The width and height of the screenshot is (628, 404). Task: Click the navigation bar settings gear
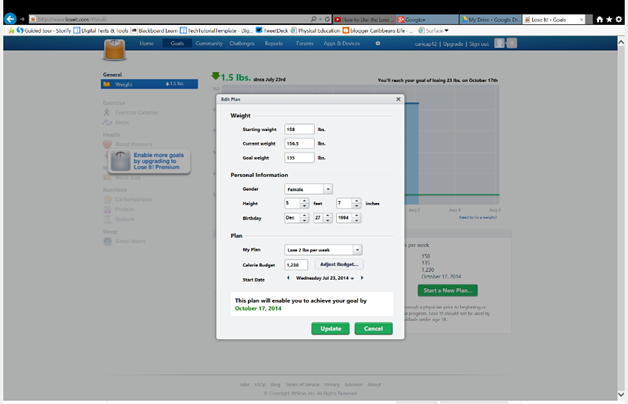[378, 43]
